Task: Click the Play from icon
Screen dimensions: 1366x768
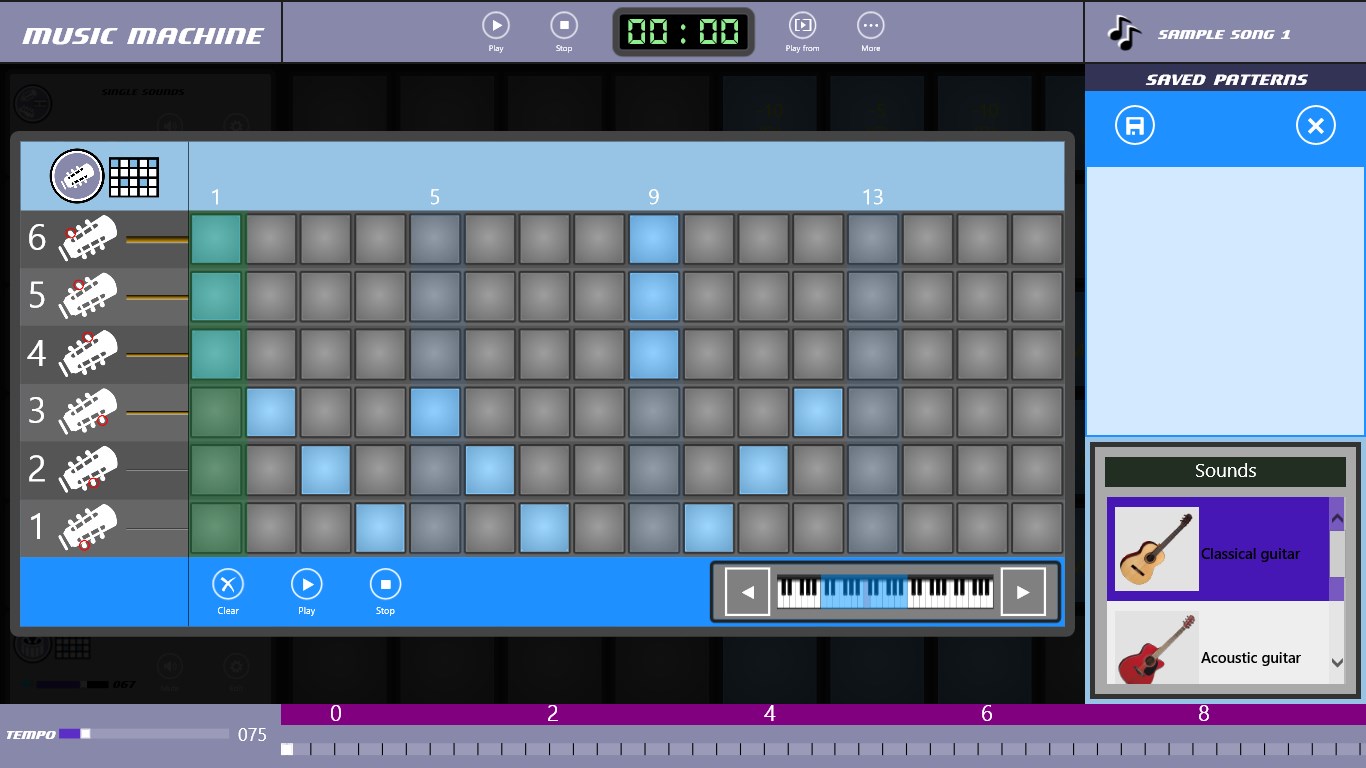Action: coord(802,26)
